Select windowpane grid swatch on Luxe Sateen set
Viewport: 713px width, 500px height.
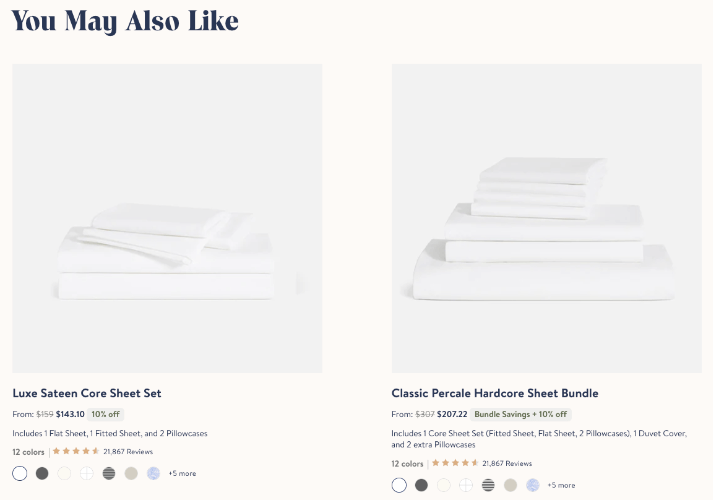(87, 473)
